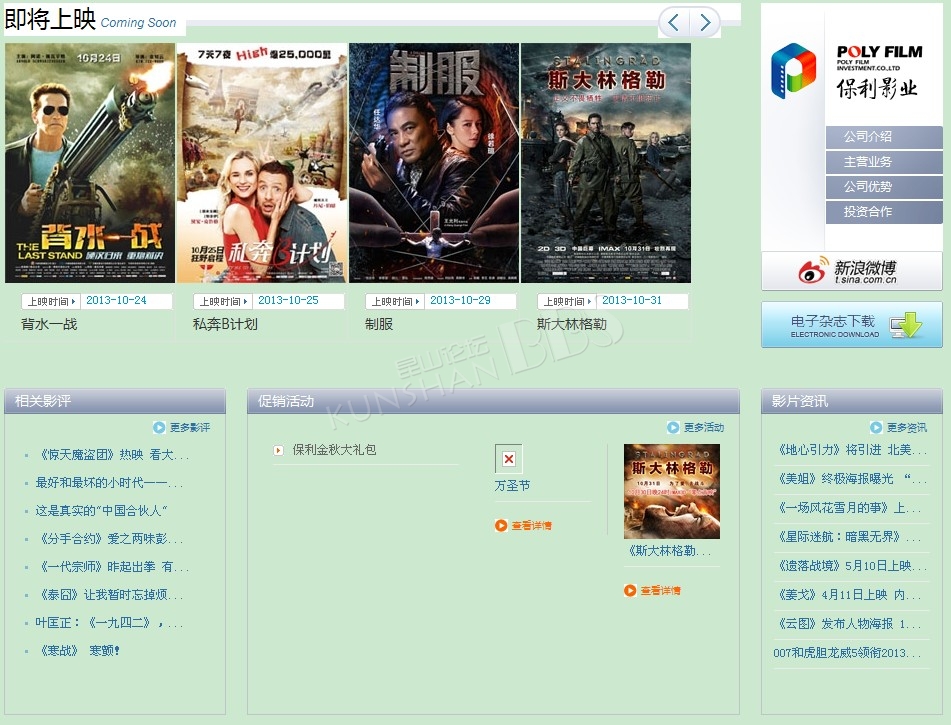Click 查看详情 under 斯大林格勒 promo
Viewport: 951px width, 725px height.
pos(660,590)
